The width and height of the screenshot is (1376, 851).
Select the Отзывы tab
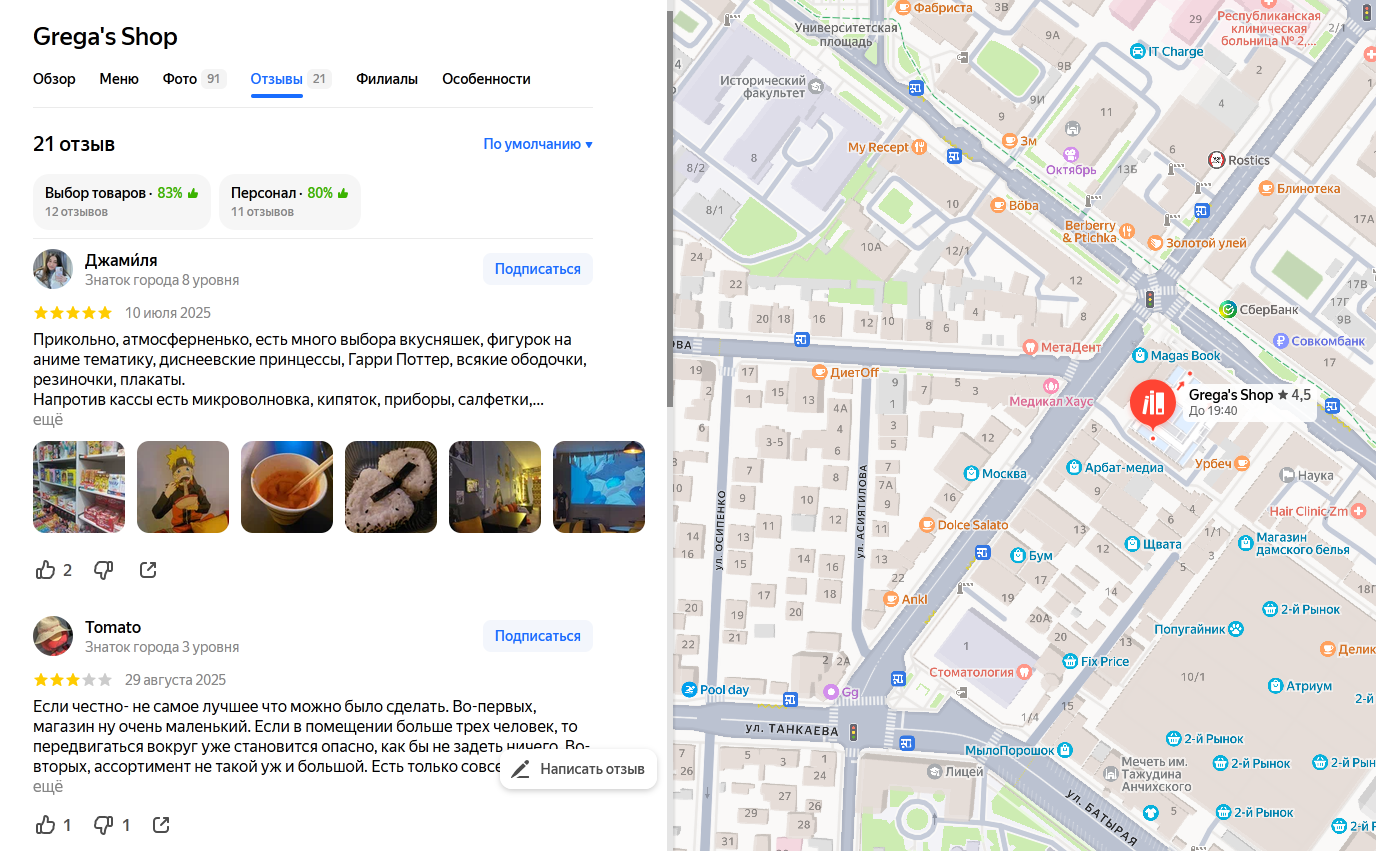point(291,79)
